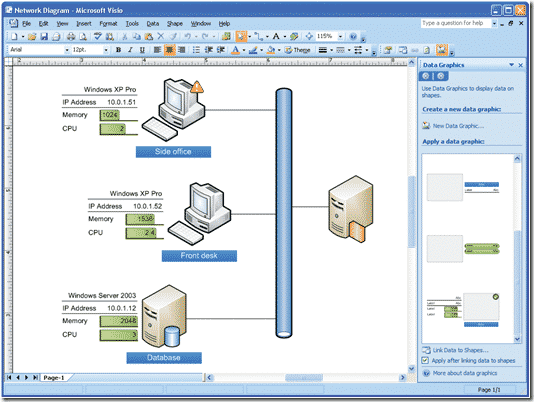The image size is (534, 402).
Task: Click the Refresh Data toolbar icon
Action: point(427,50)
